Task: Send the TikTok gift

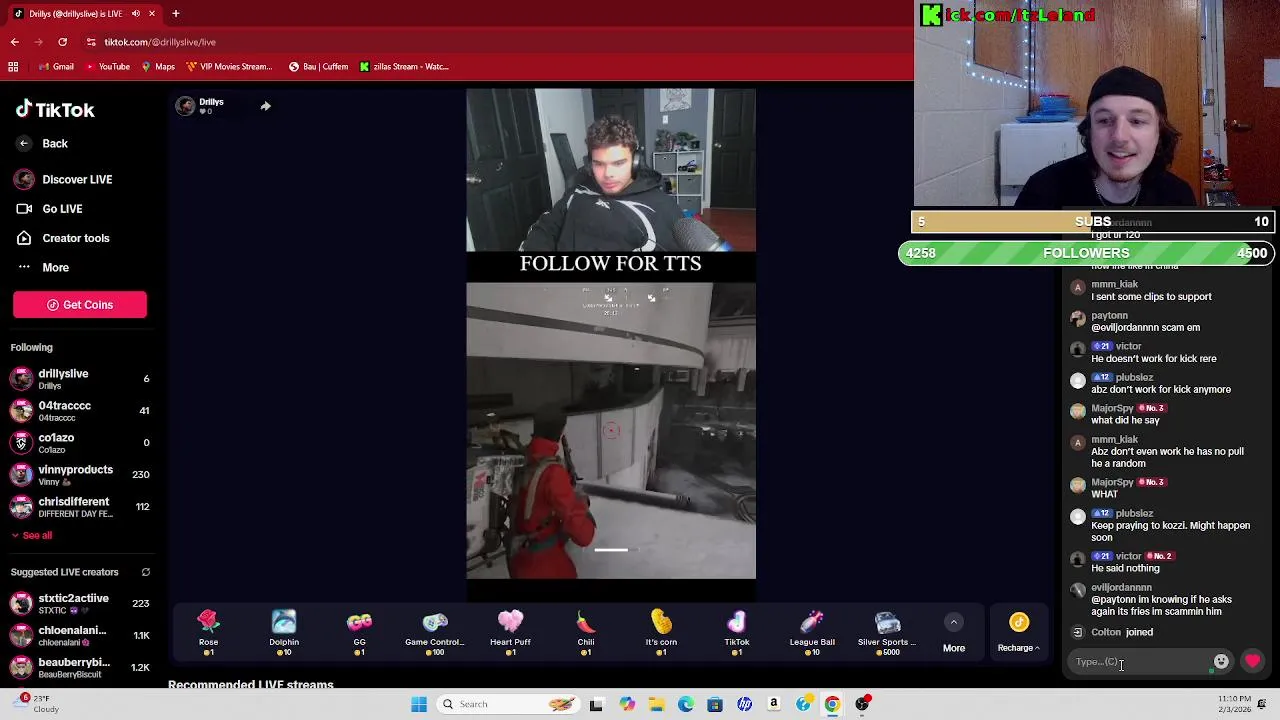Action: [737, 633]
